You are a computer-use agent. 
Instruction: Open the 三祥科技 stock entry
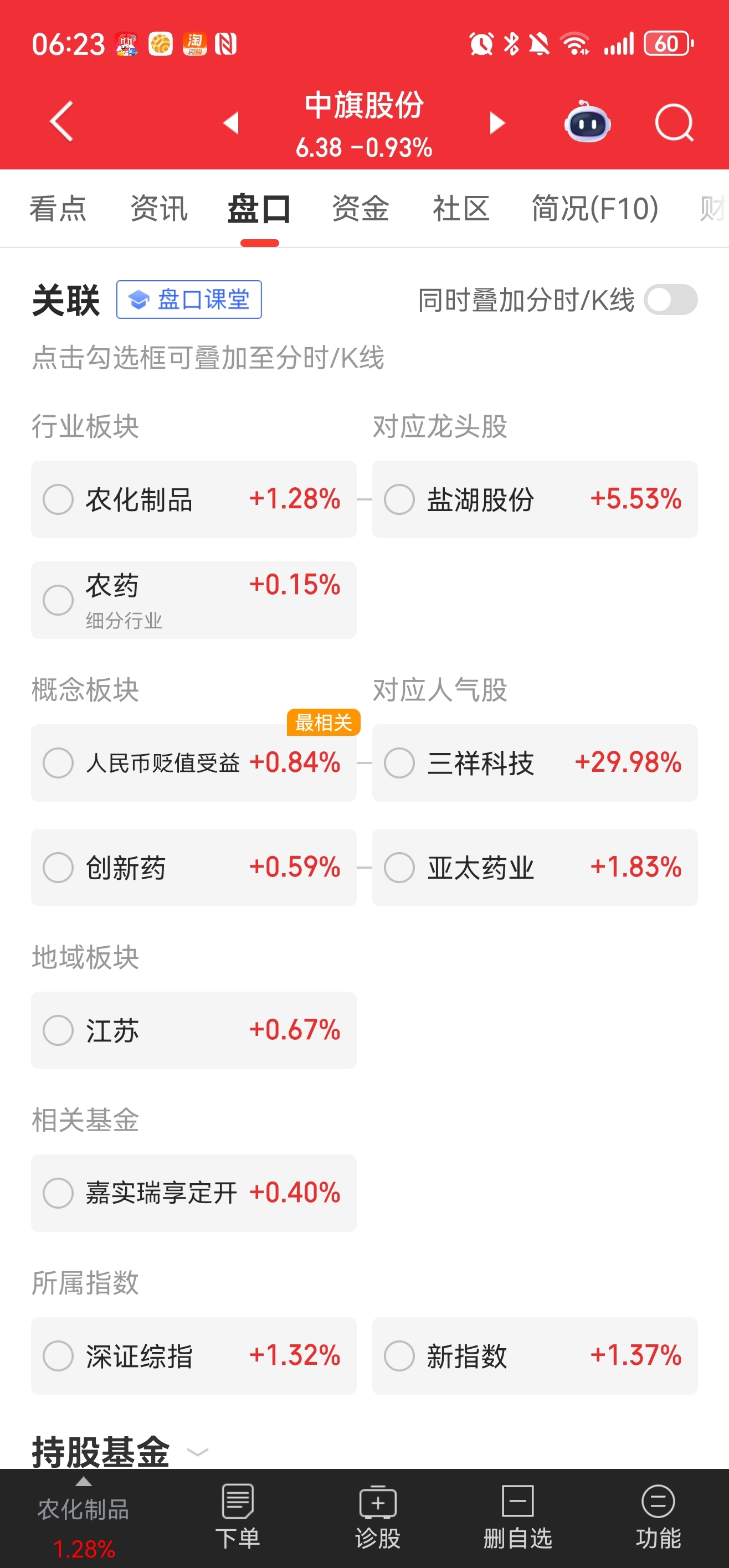(535, 763)
